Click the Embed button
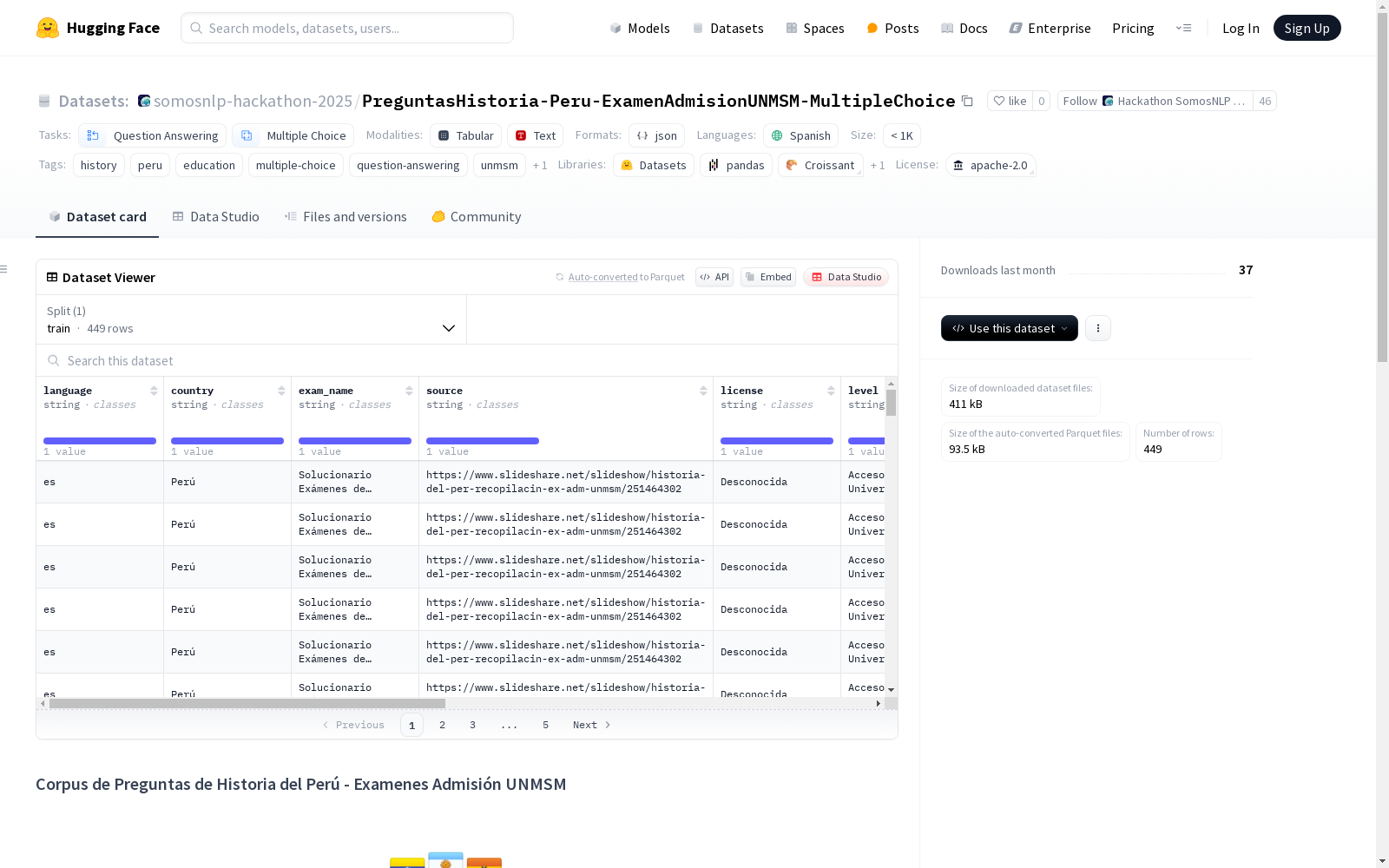Image resolution: width=1389 pixels, height=868 pixels. pos(768,277)
